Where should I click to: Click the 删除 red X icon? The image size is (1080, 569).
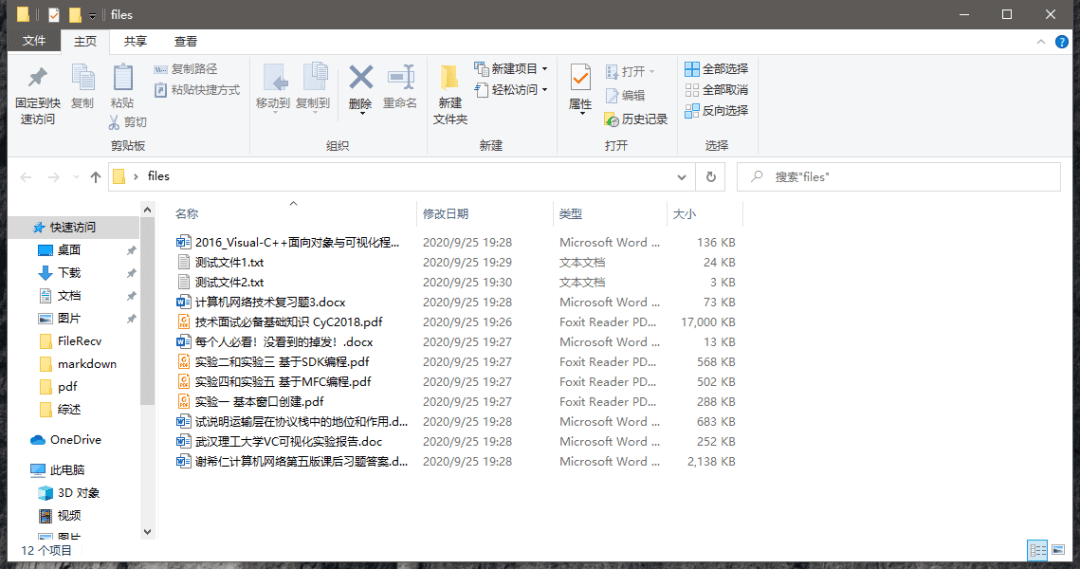(x=360, y=77)
